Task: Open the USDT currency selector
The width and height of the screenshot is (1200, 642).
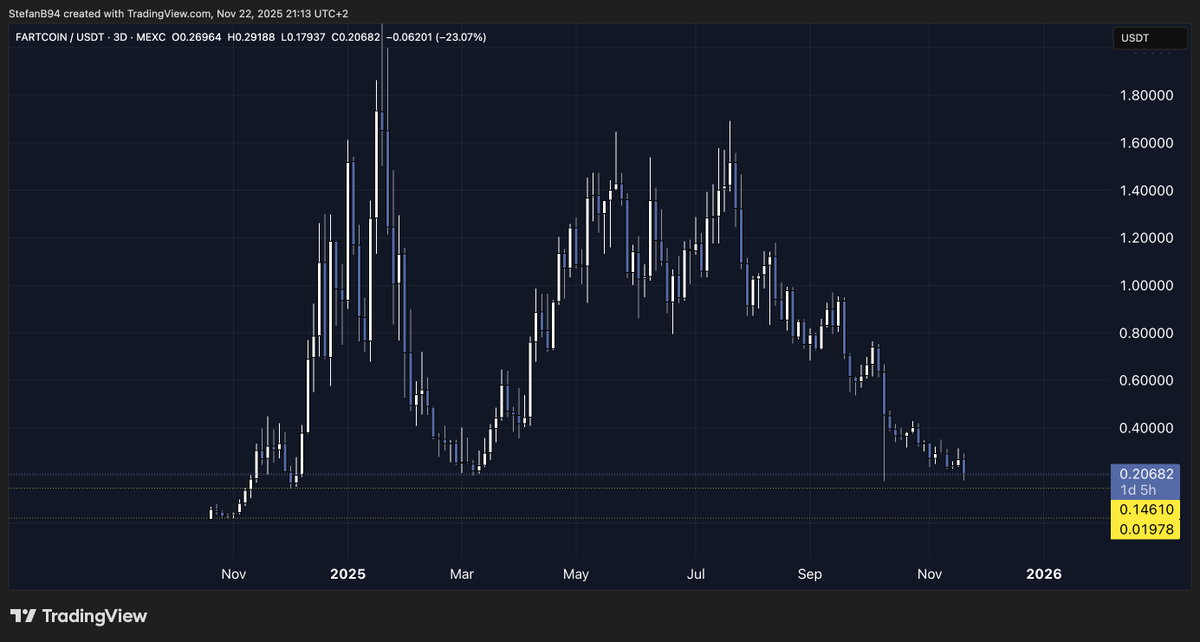Action: 1150,38
